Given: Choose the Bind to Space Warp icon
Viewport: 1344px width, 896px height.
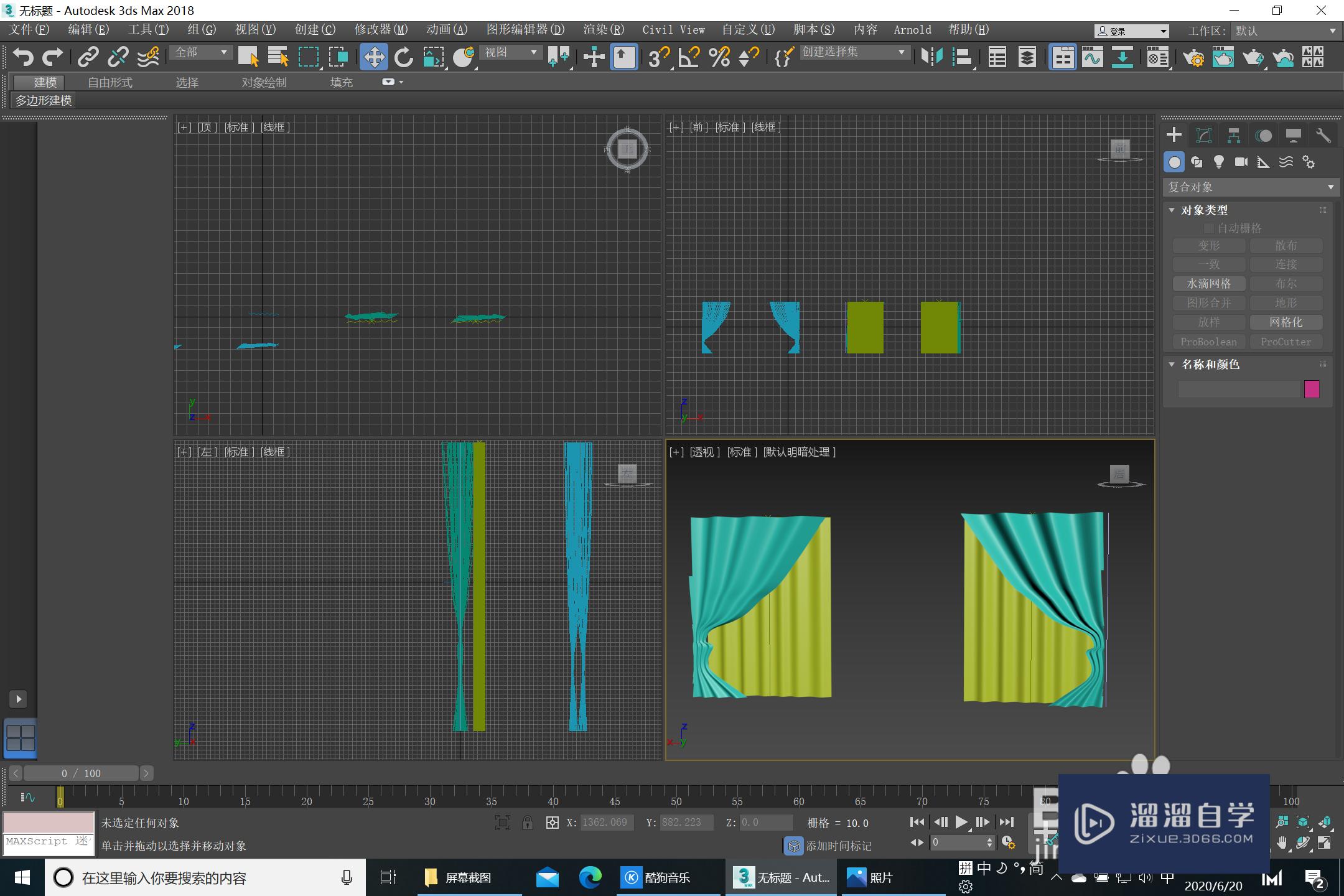Looking at the screenshot, I should click(x=148, y=57).
